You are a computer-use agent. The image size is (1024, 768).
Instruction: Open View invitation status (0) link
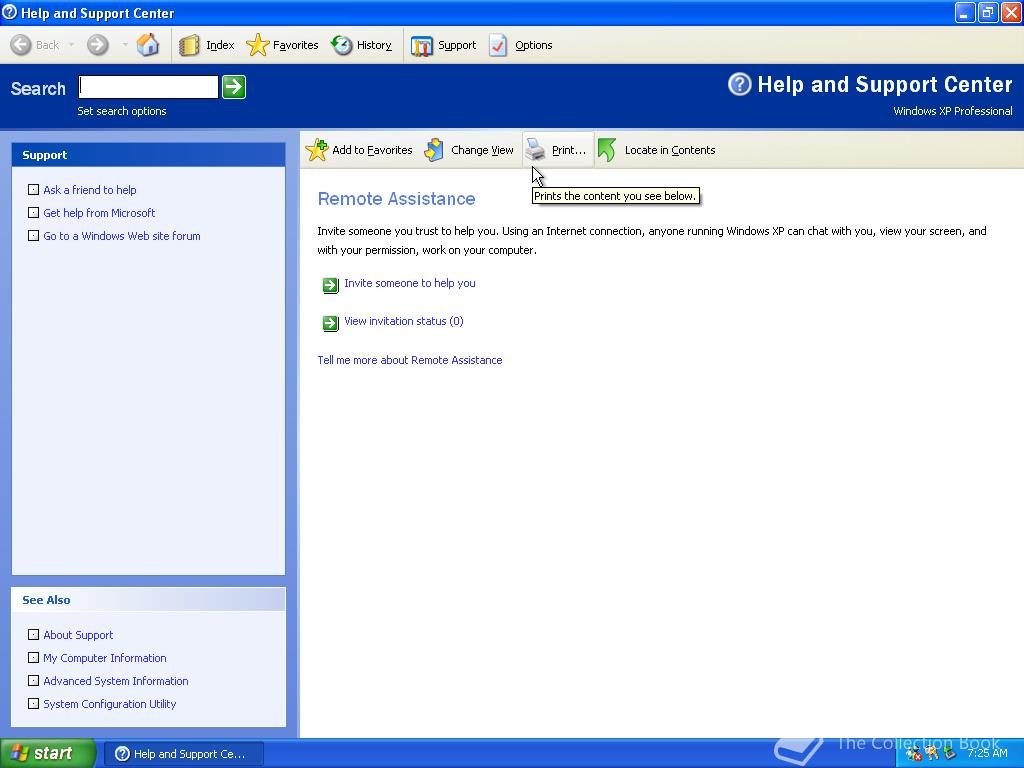point(404,321)
